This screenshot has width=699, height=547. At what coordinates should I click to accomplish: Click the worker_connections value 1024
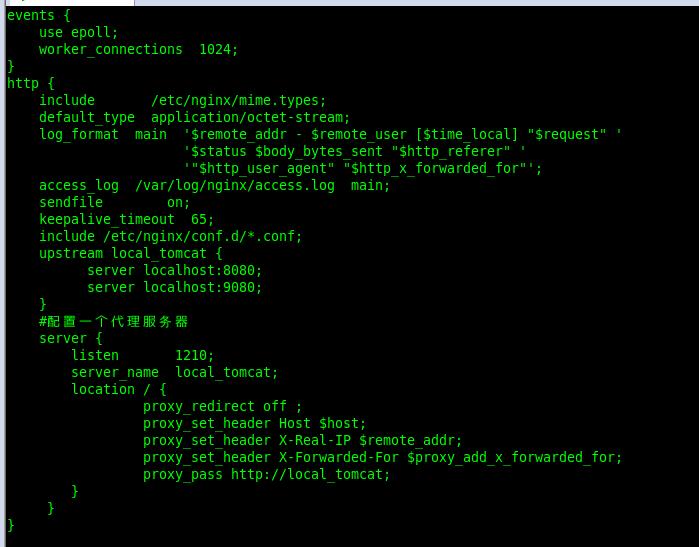click(x=218, y=49)
